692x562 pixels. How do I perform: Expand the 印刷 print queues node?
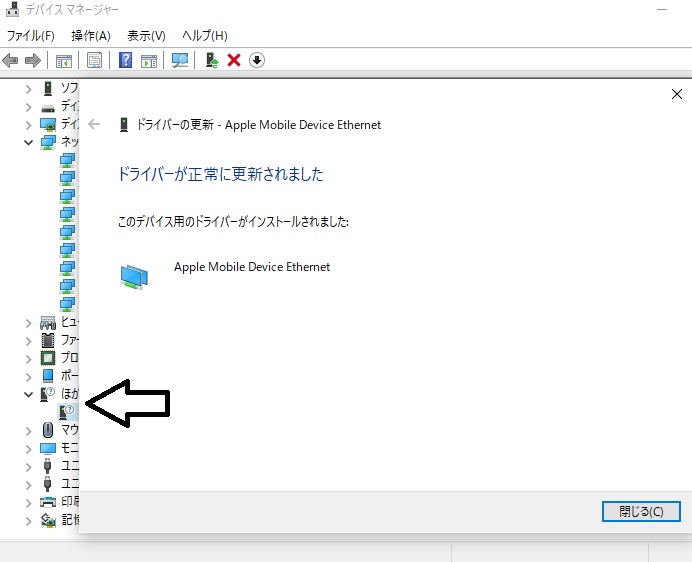click(29, 503)
